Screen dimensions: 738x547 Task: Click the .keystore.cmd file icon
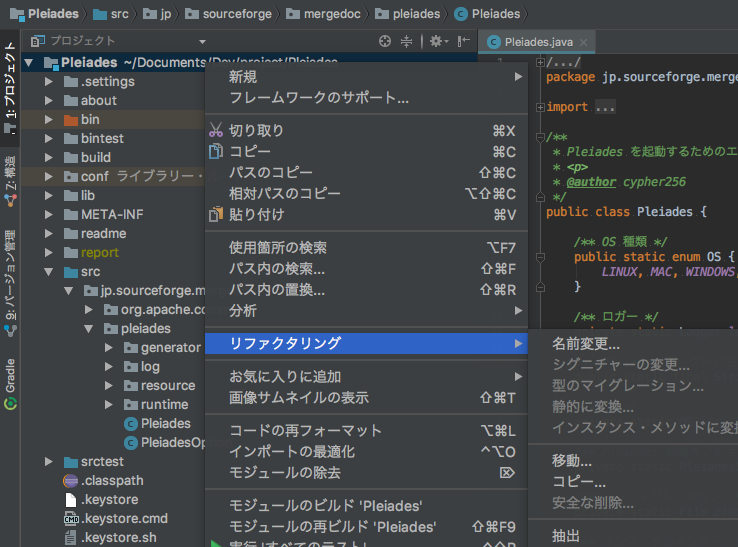pyautogui.click(x=71, y=519)
